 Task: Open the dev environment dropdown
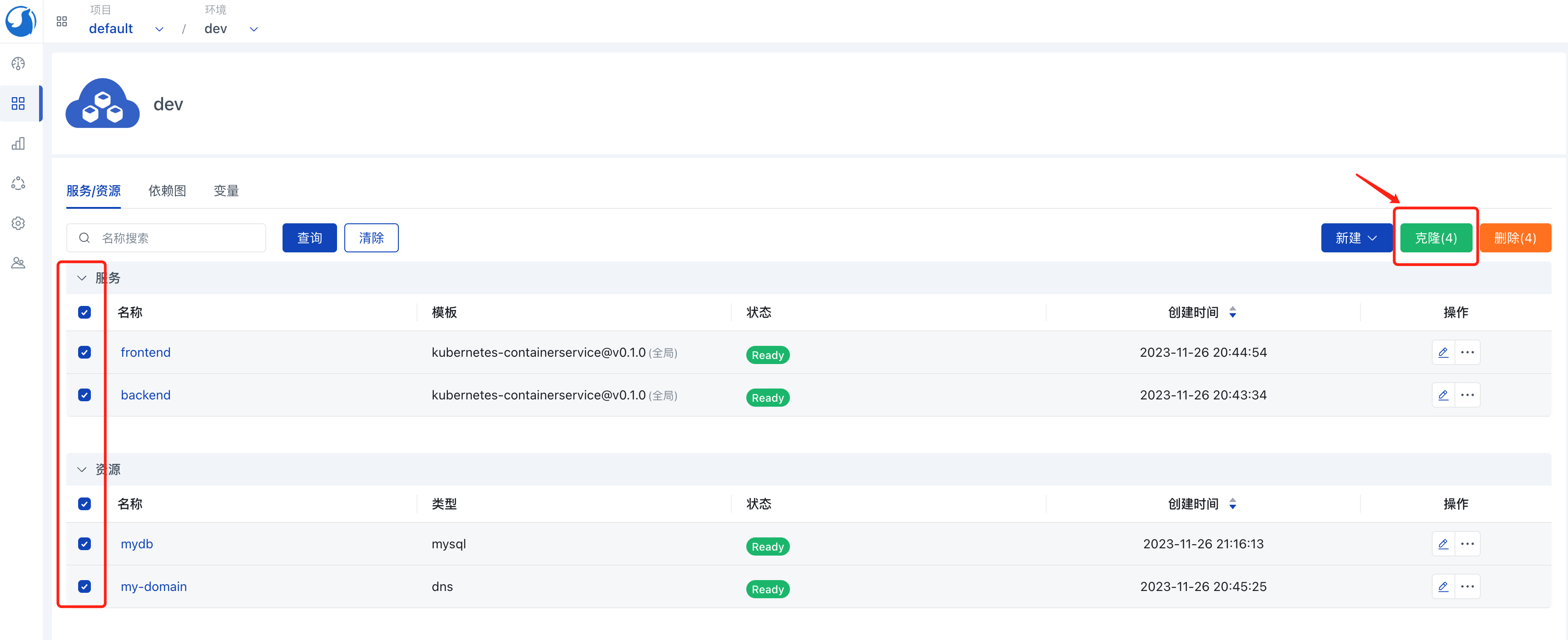point(231,29)
